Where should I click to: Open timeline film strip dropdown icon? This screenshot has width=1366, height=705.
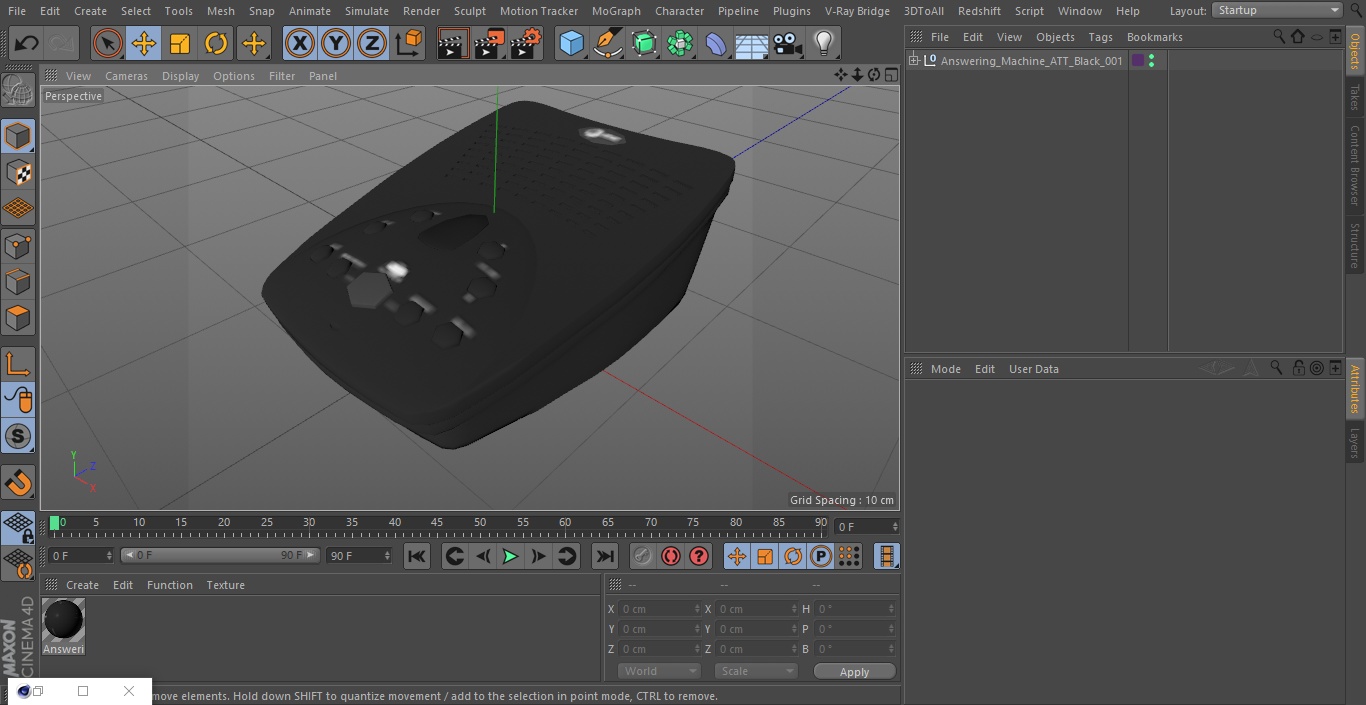[x=886, y=556]
